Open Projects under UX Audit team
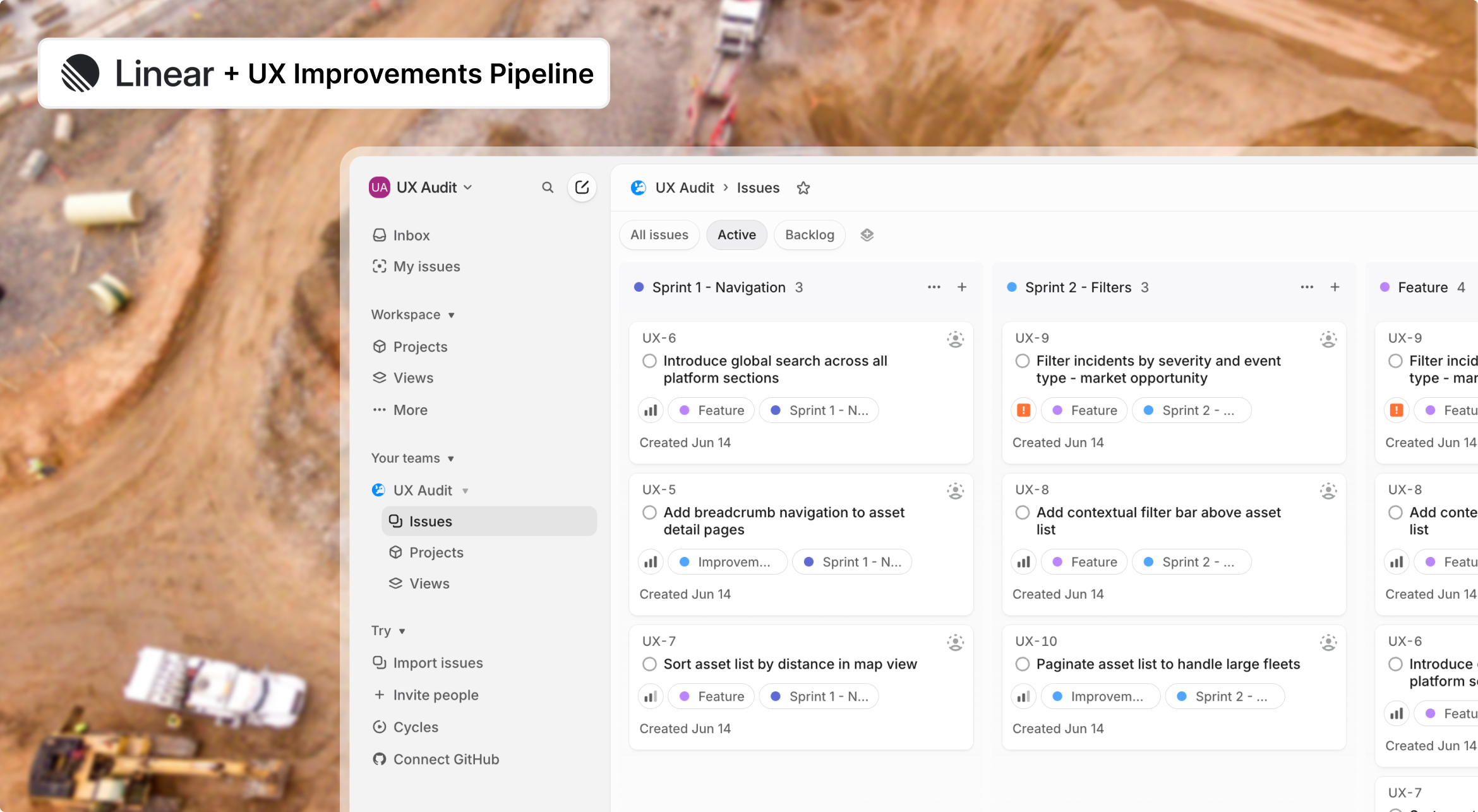 (436, 552)
